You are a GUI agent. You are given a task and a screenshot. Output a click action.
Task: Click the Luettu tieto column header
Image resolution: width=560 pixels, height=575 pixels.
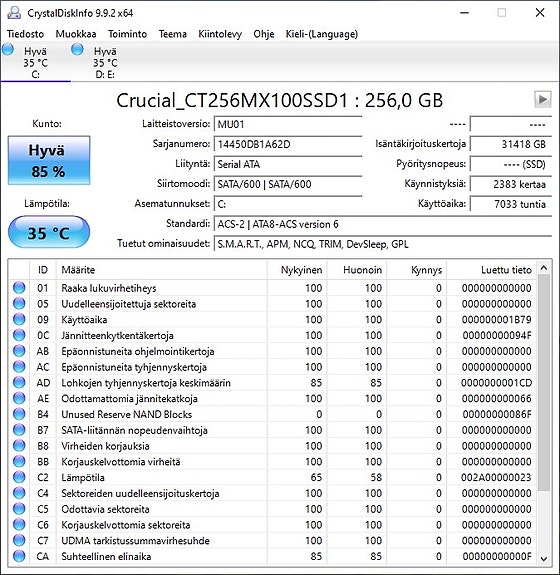[x=491, y=270]
